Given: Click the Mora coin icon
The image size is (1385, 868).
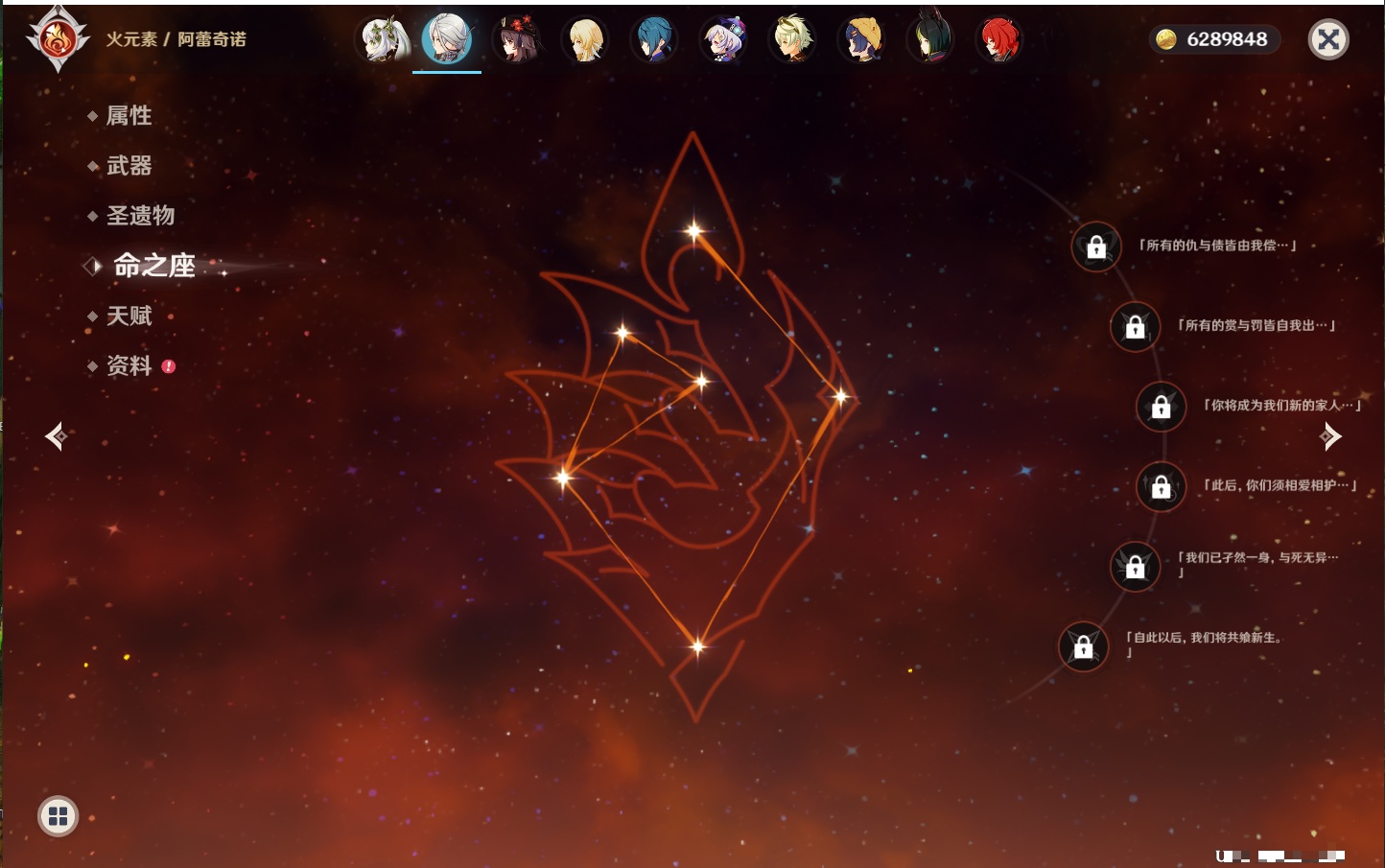Looking at the screenshot, I should pos(1166,39).
